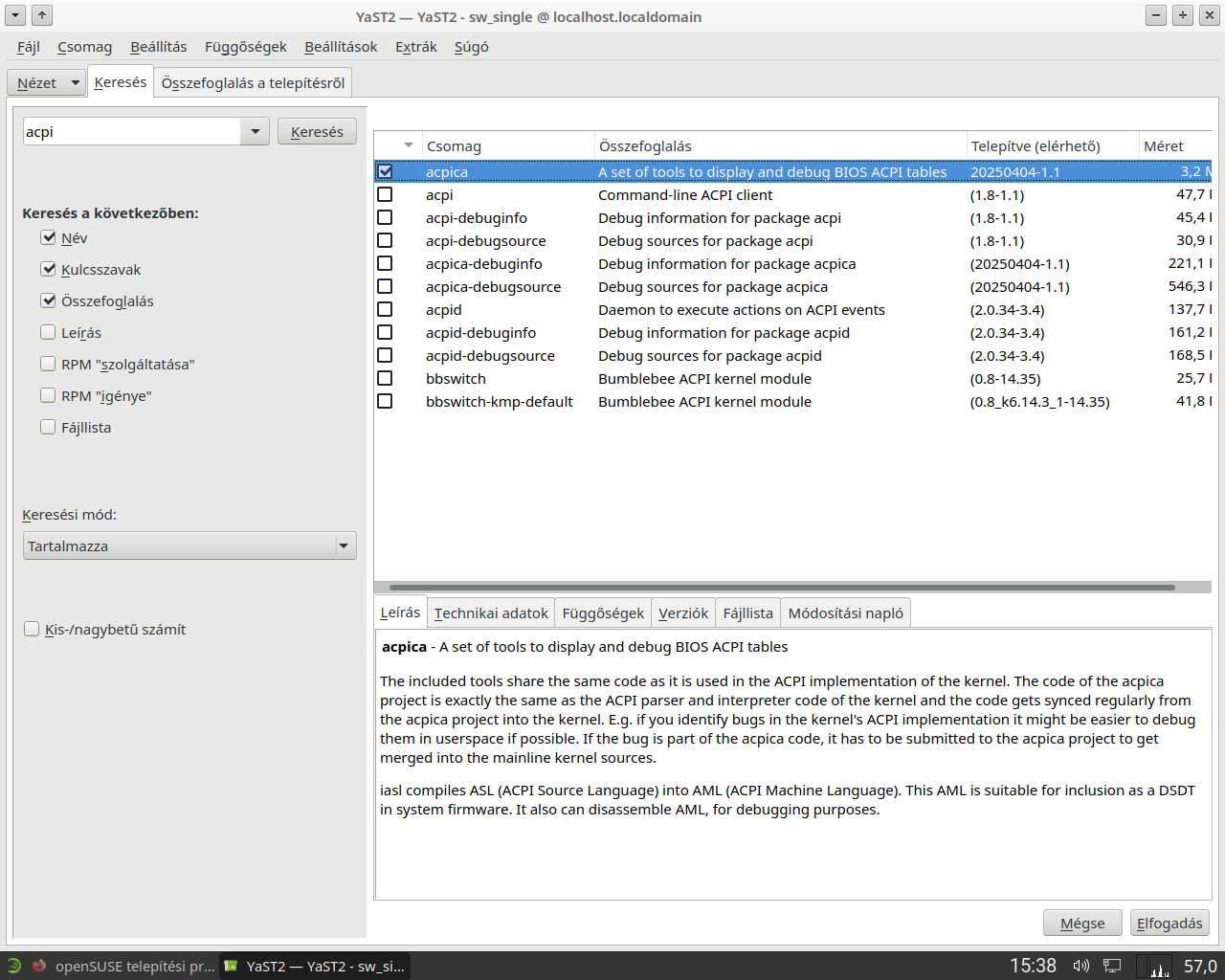
Task: Uncheck the Kulcsszavak search option
Action: coord(48,269)
